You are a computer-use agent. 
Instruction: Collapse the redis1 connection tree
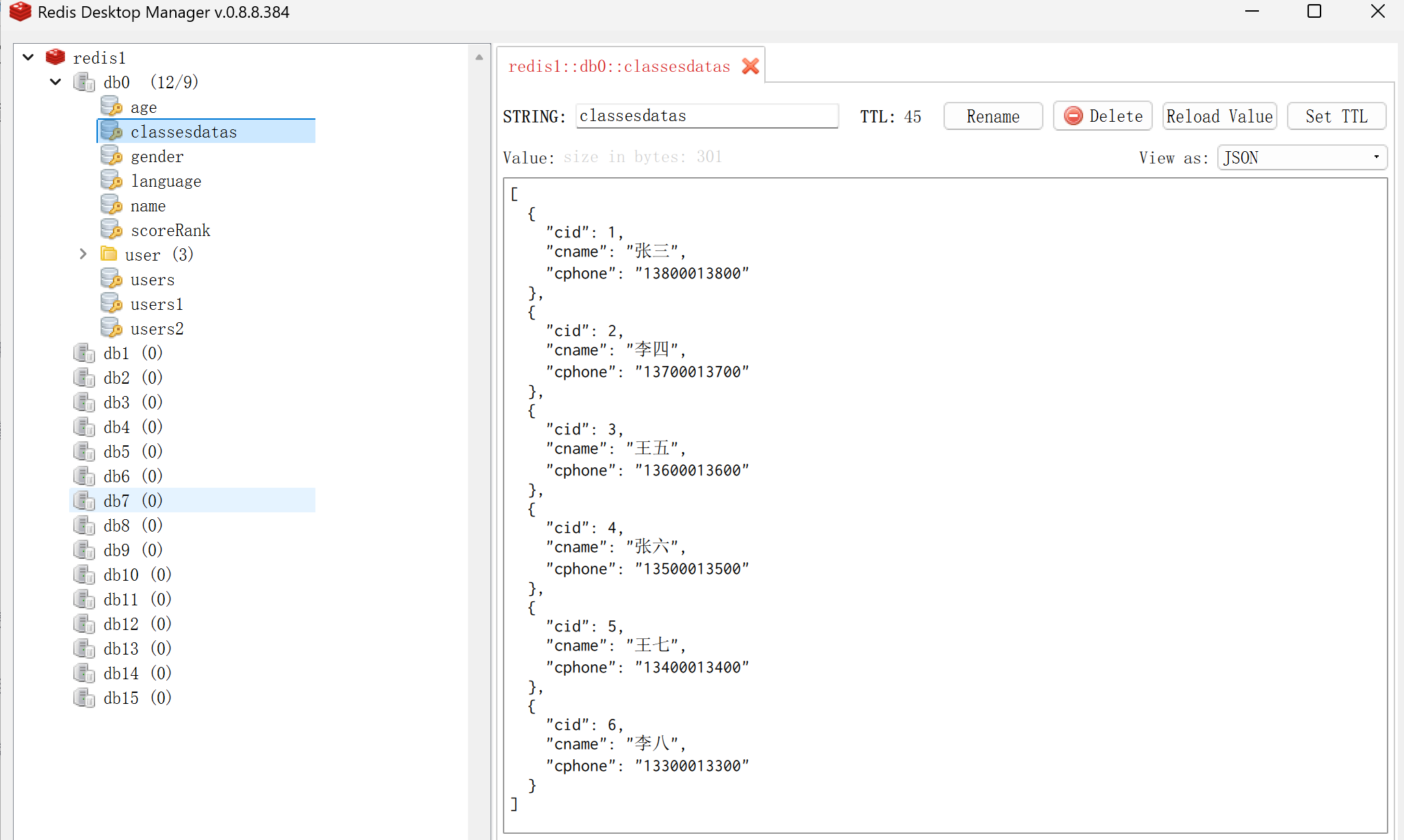click(x=28, y=57)
